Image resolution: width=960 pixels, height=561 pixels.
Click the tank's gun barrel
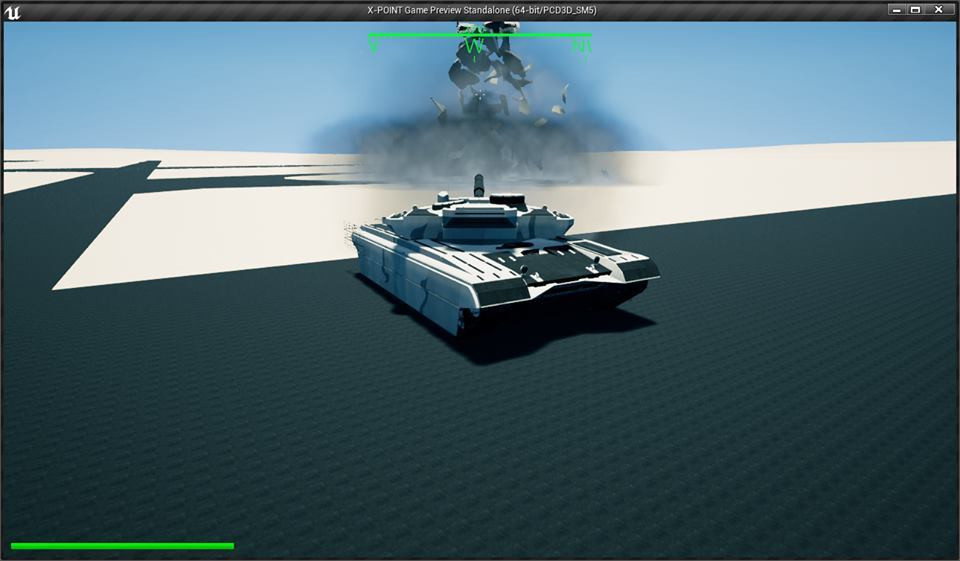coord(479,186)
